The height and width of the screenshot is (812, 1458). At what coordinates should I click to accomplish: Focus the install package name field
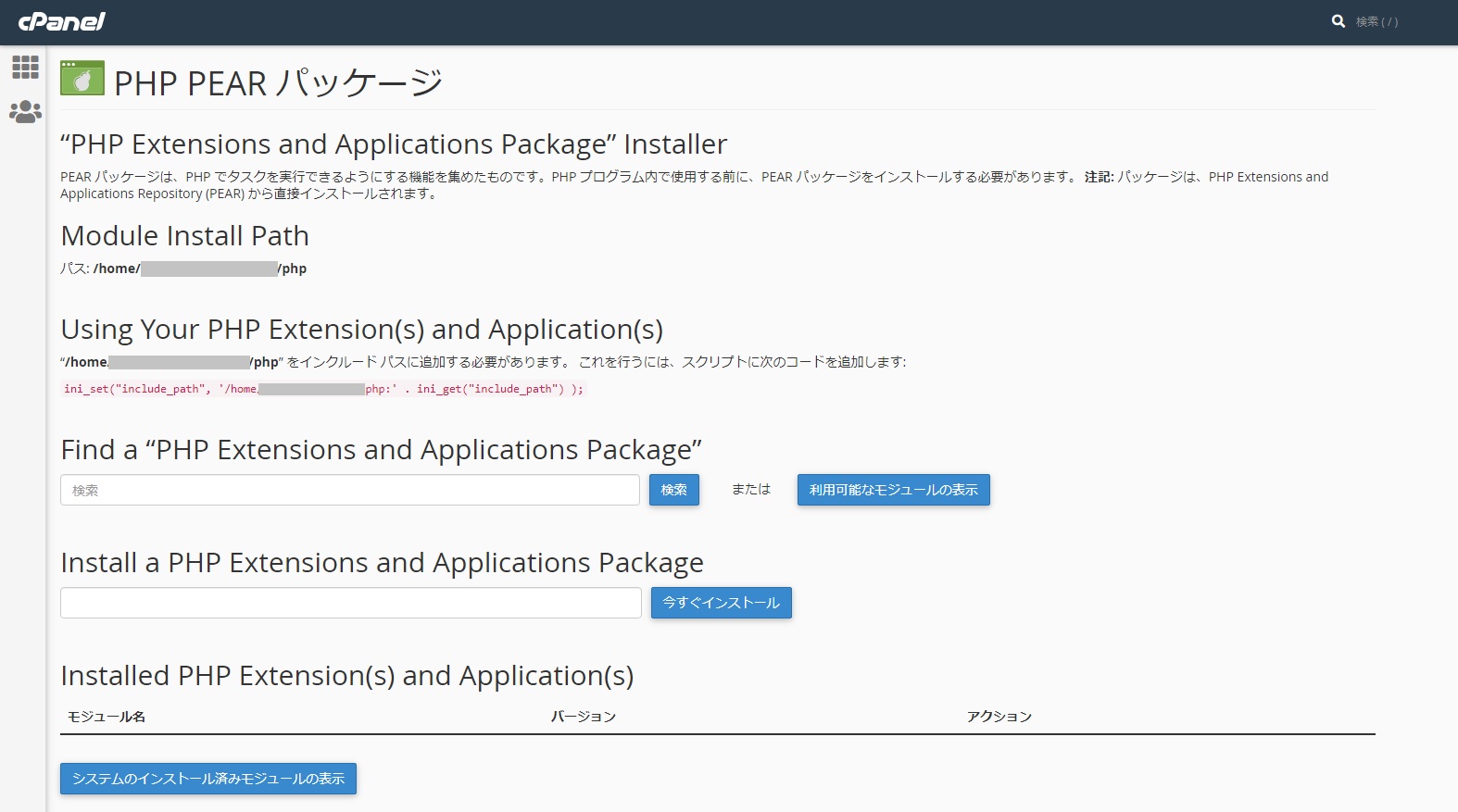pyautogui.click(x=351, y=603)
